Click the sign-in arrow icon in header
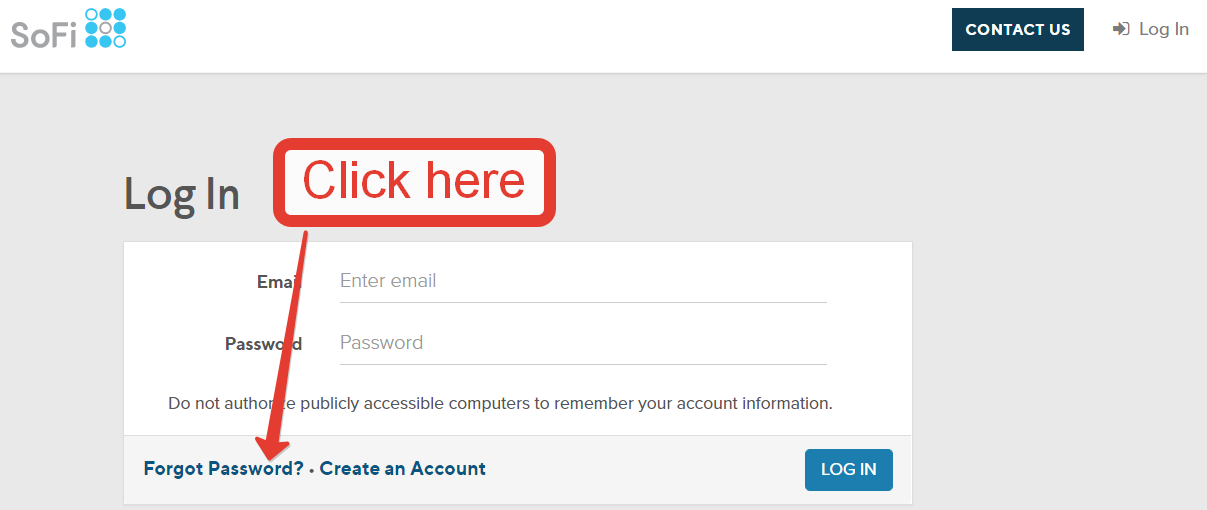 1121,29
